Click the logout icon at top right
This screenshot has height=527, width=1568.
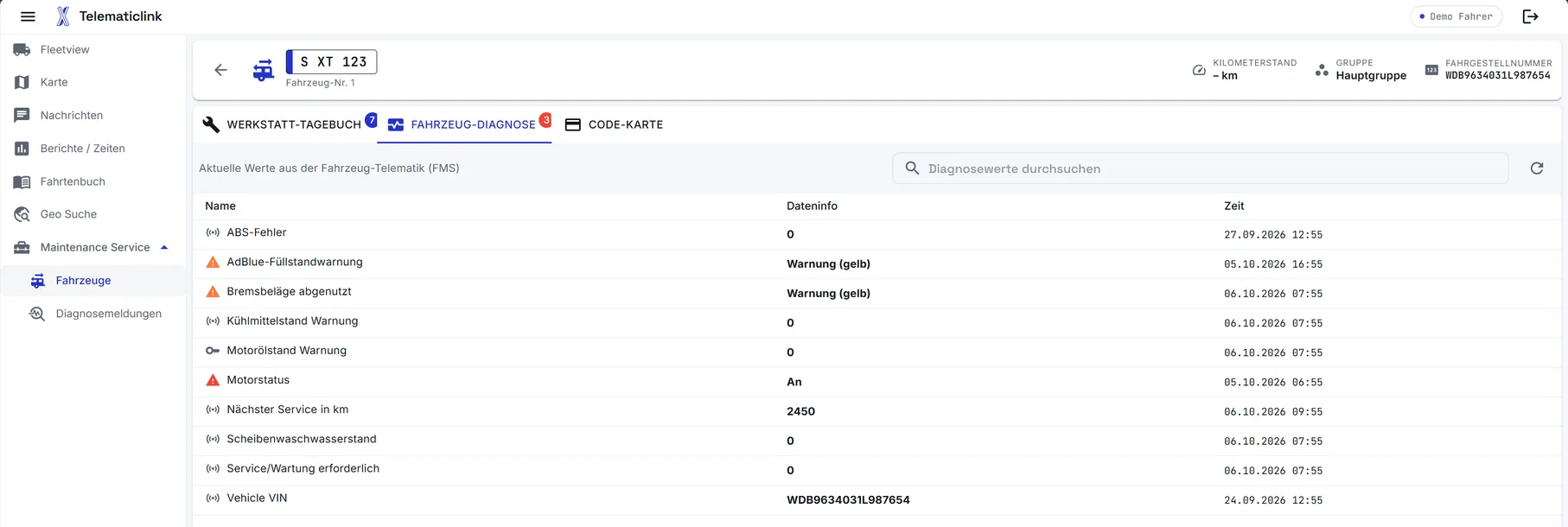[1530, 16]
